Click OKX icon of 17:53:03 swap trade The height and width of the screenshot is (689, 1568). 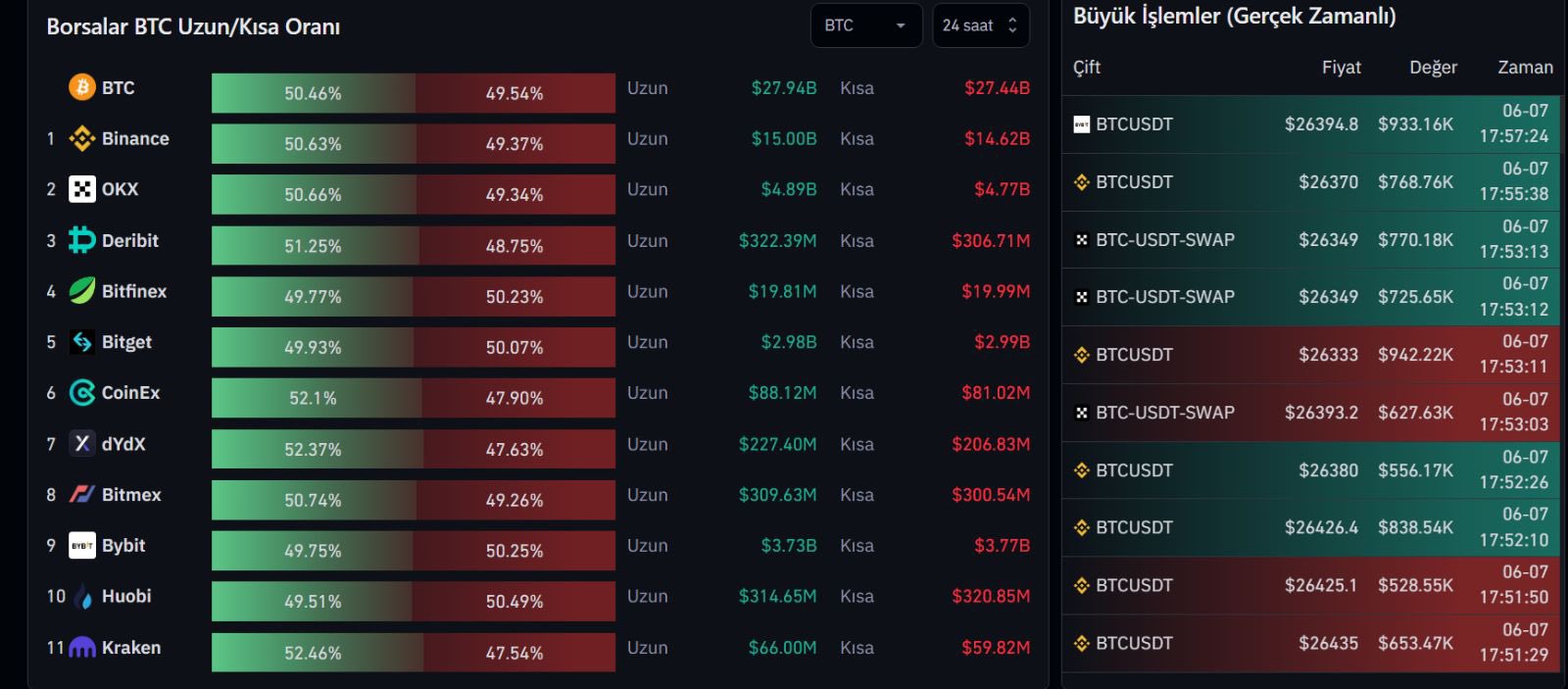[1082, 413]
